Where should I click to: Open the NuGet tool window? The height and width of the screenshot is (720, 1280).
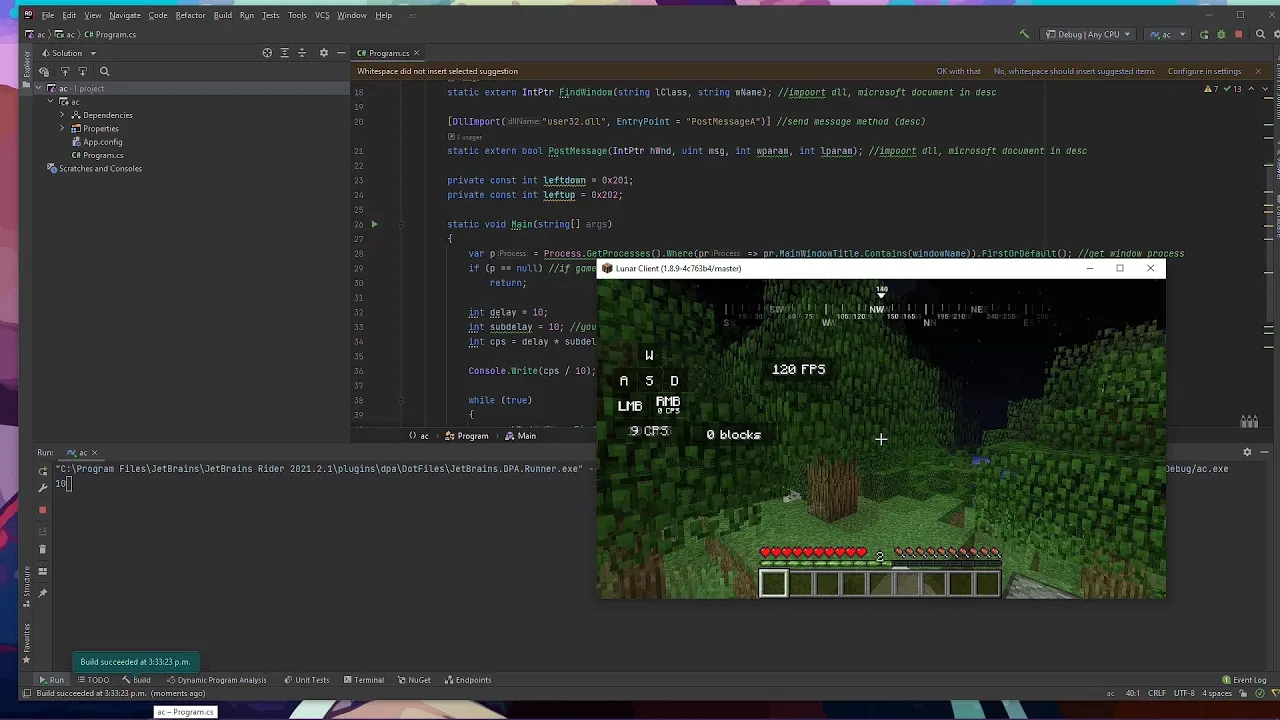click(x=414, y=680)
